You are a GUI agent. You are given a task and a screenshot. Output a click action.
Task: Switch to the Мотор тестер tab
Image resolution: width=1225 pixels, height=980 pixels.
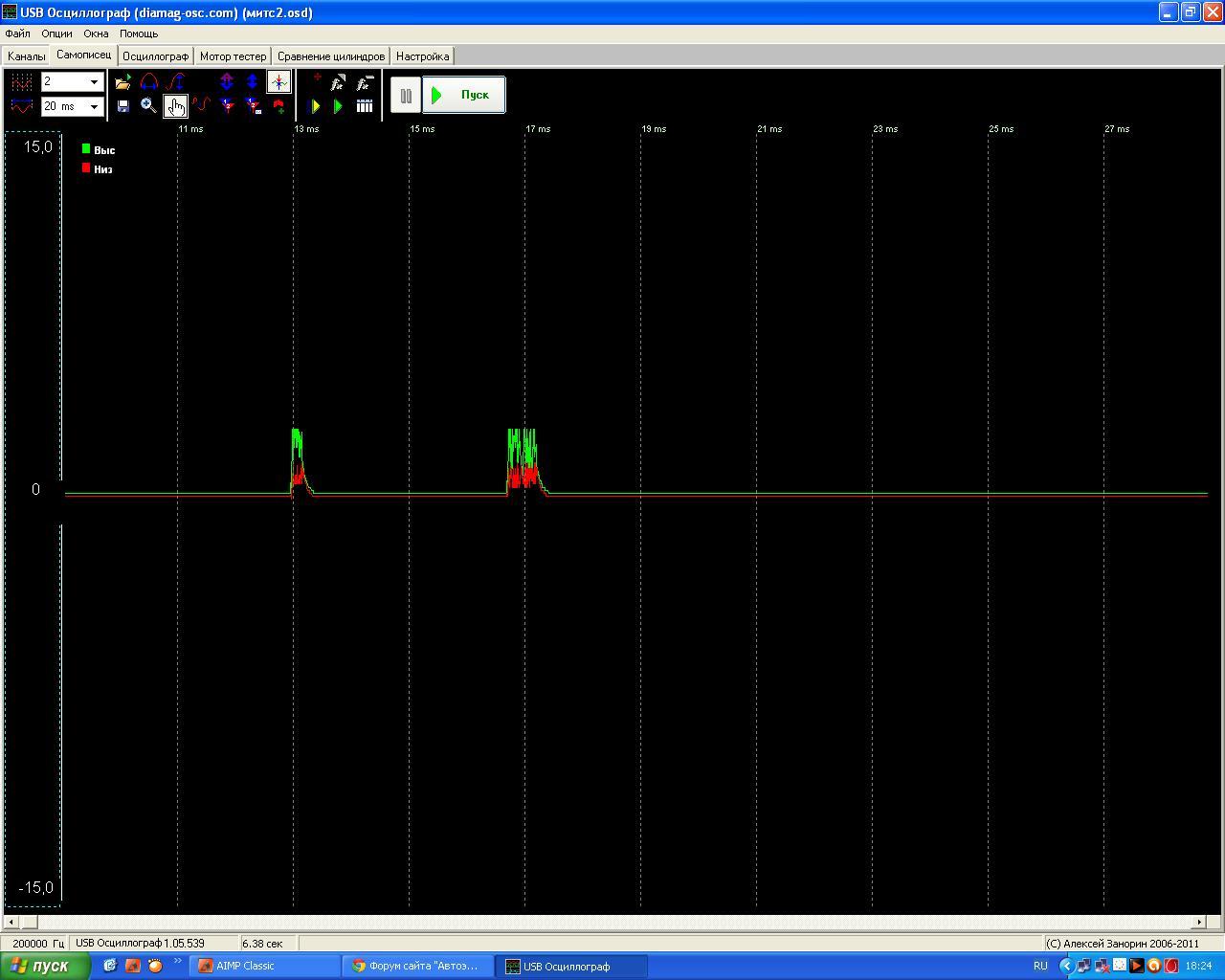pos(233,56)
